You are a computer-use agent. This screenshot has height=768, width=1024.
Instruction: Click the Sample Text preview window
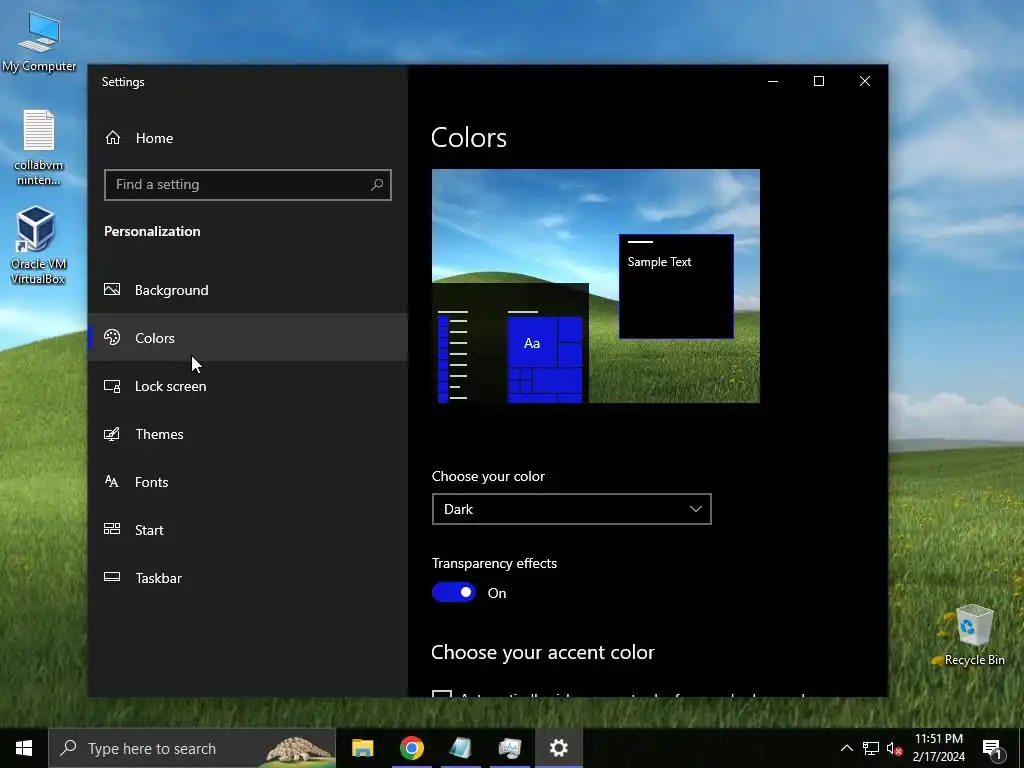tap(676, 287)
